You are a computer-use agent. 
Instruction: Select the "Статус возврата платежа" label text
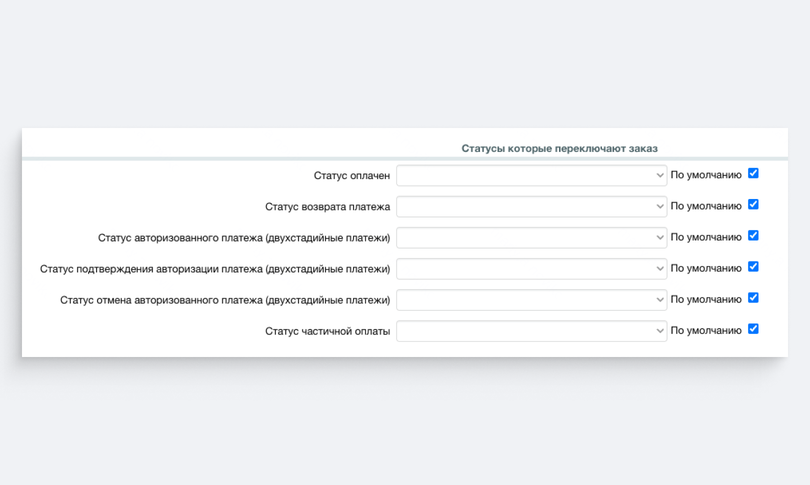pos(328,207)
